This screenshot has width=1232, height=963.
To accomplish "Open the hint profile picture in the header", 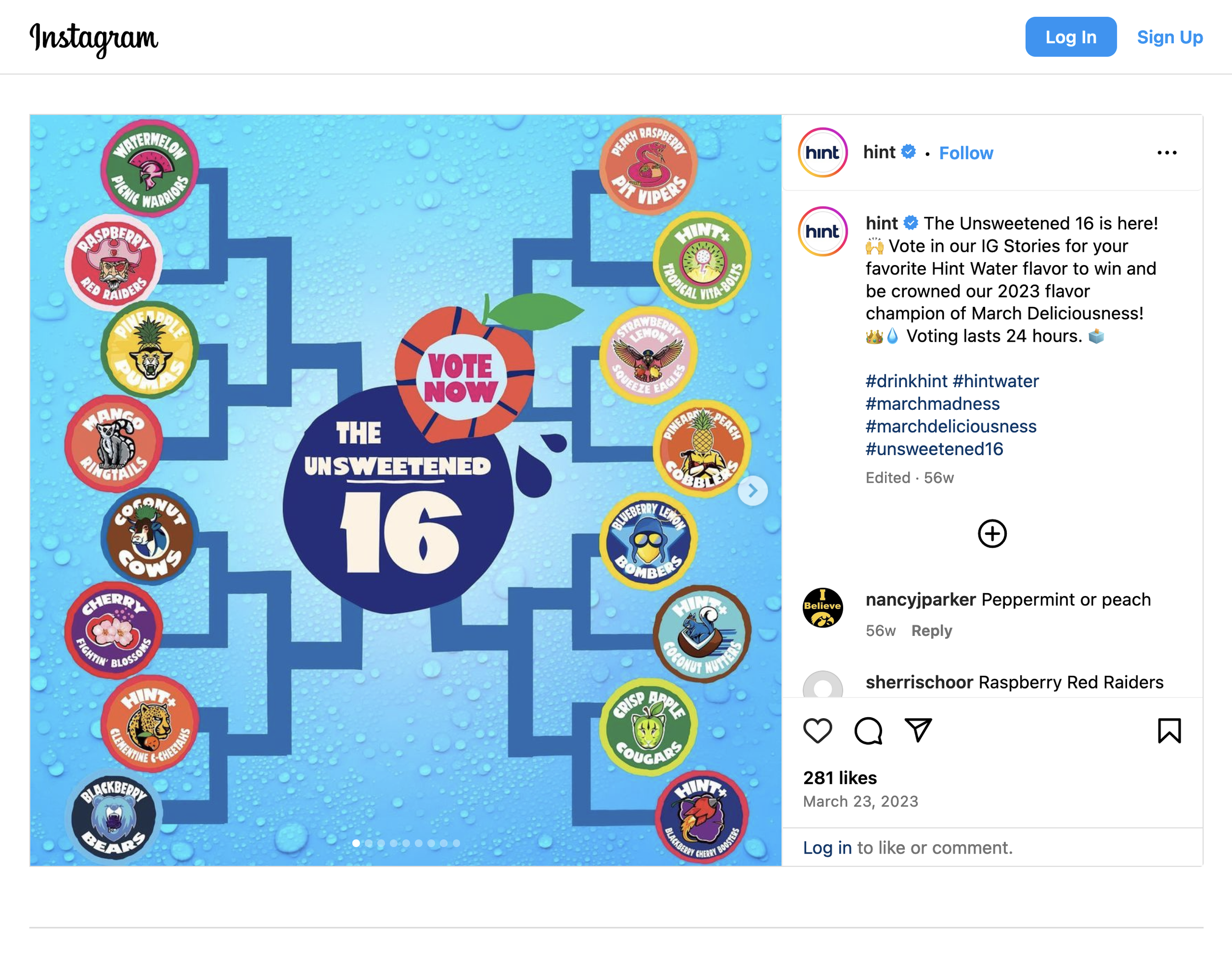I will (822, 153).
